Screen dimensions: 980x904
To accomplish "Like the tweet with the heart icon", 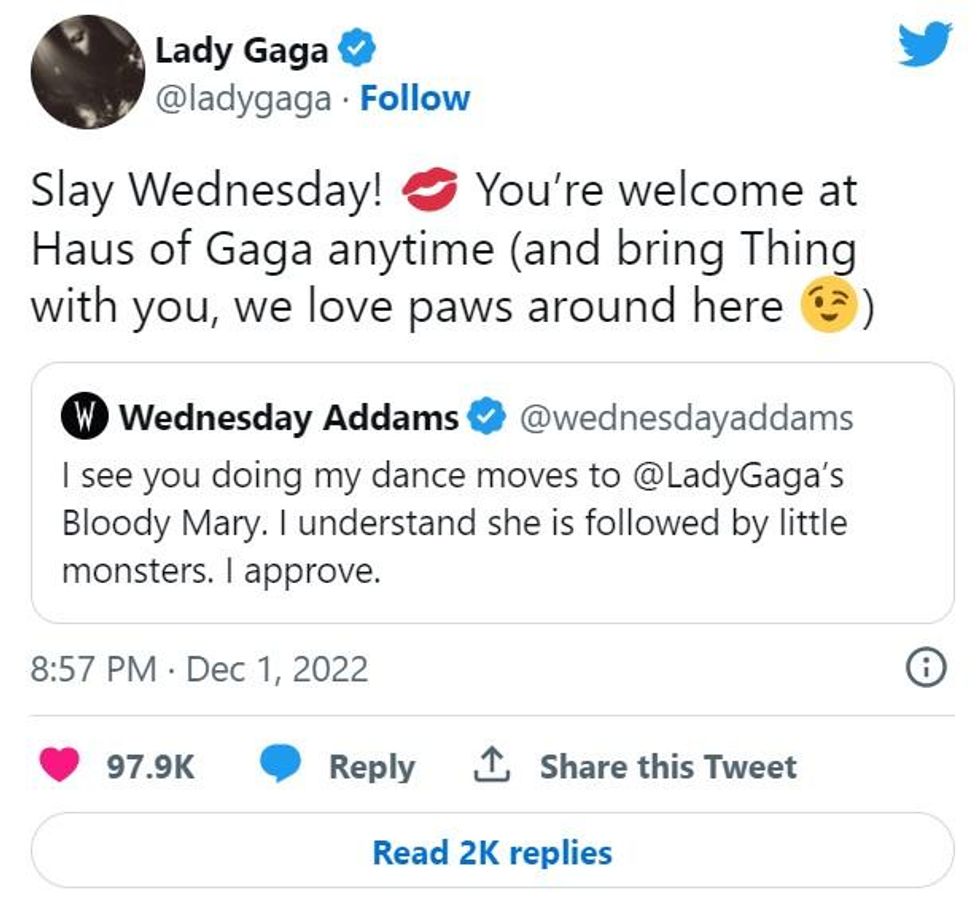I will coord(59,766).
